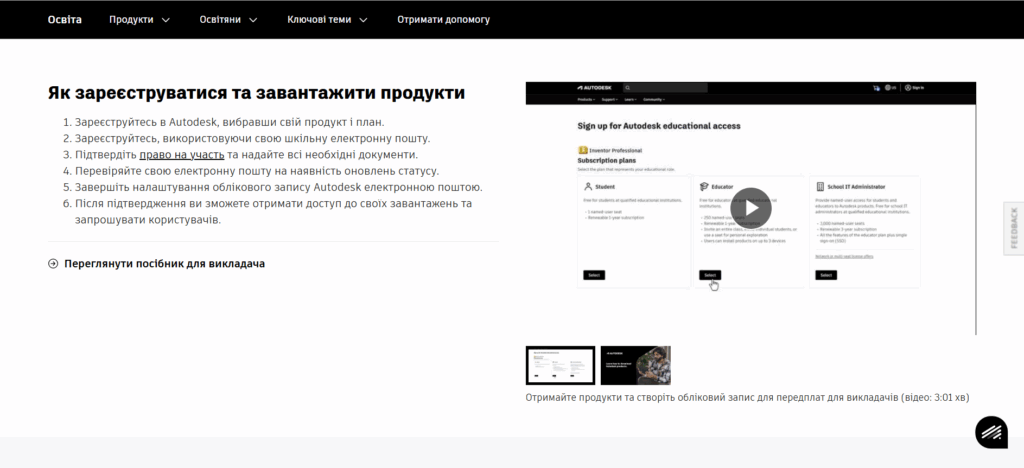Follow the право на участь link
The width and height of the screenshot is (1024, 468).
[x=181, y=155]
